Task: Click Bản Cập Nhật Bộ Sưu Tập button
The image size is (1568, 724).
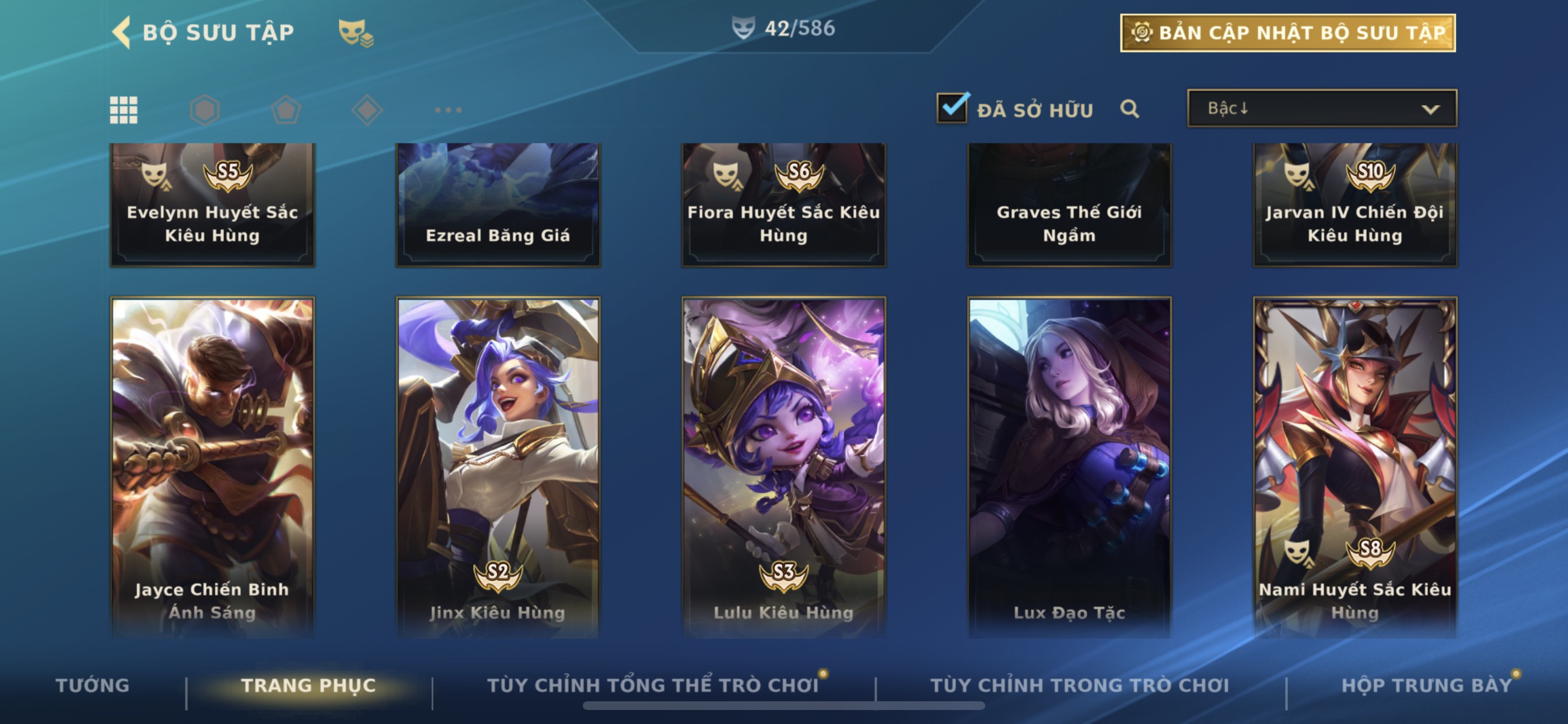Action: click(x=1288, y=33)
